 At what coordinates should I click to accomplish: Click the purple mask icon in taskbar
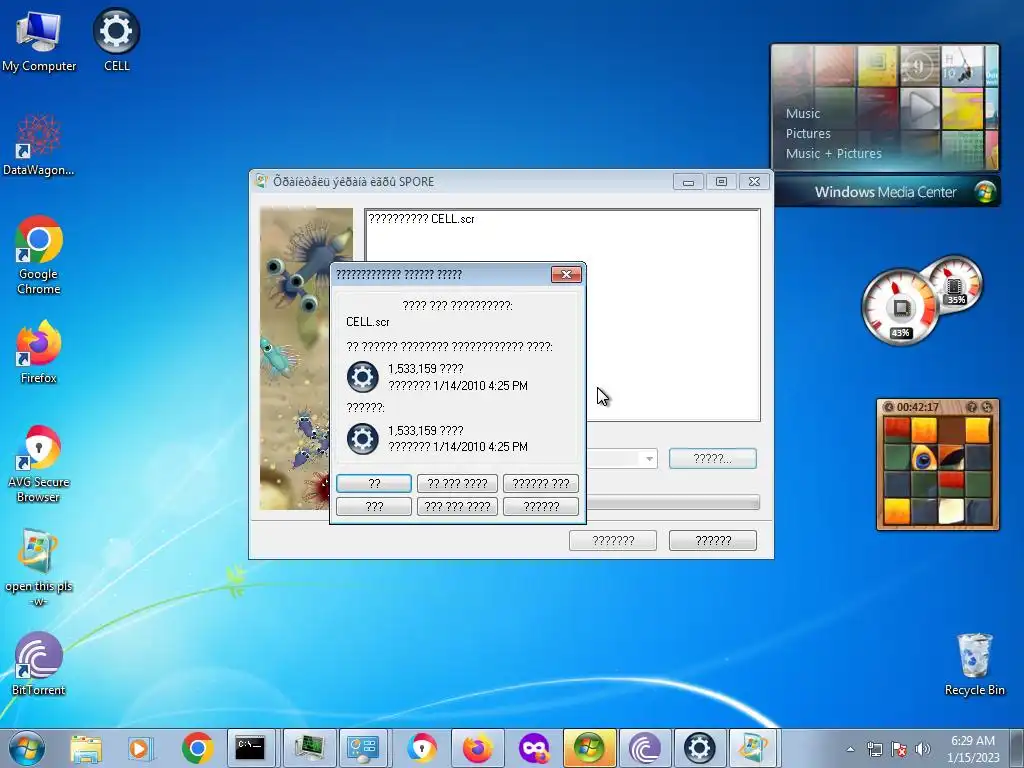[534, 748]
